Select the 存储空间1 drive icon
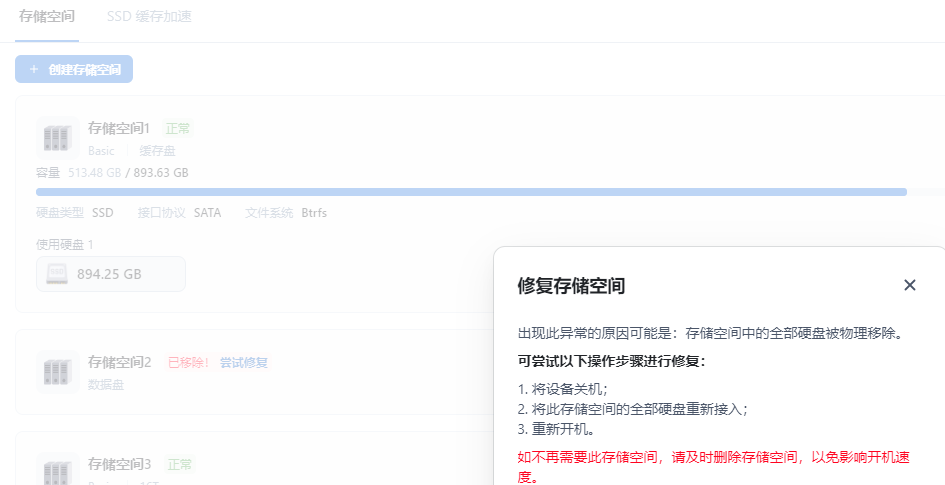The width and height of the screenshot is (945, 485). point(58,138)
